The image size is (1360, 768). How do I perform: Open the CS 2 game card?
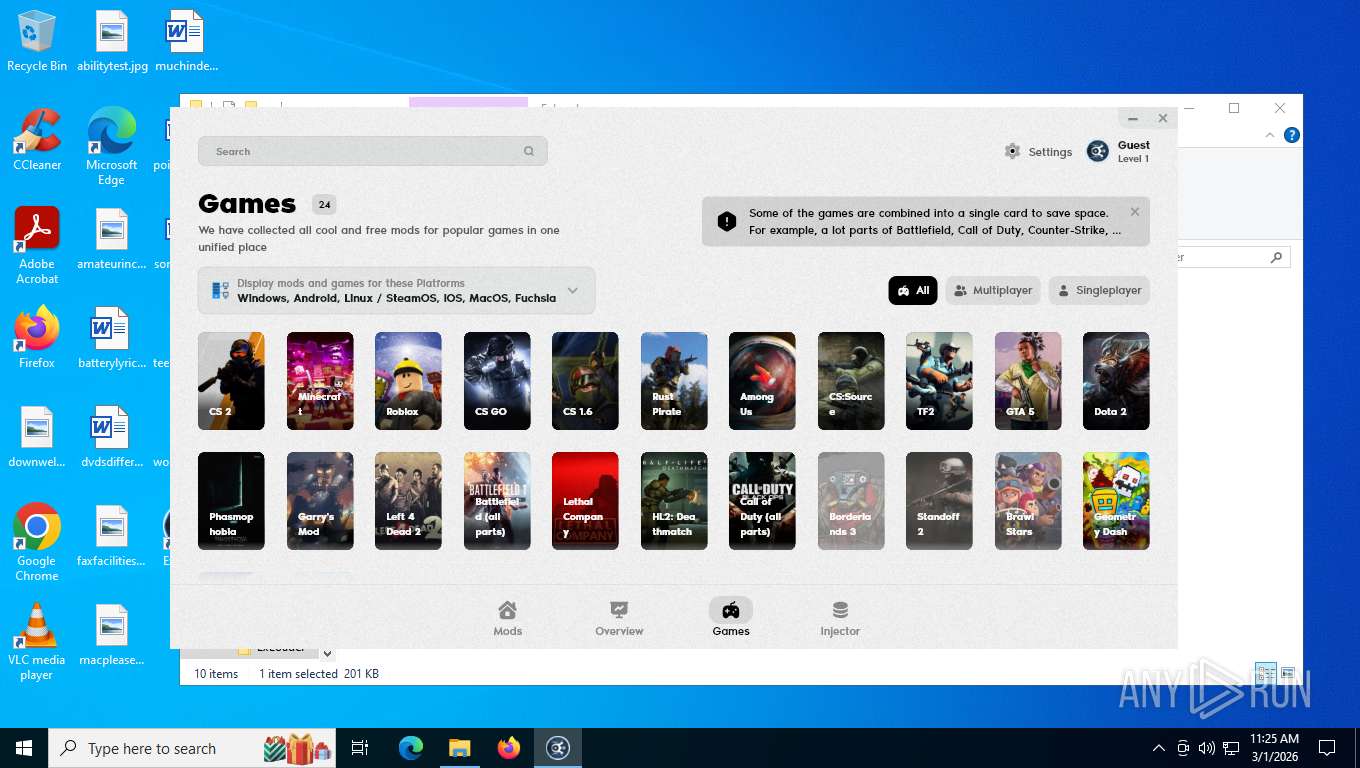click(231, 381)
